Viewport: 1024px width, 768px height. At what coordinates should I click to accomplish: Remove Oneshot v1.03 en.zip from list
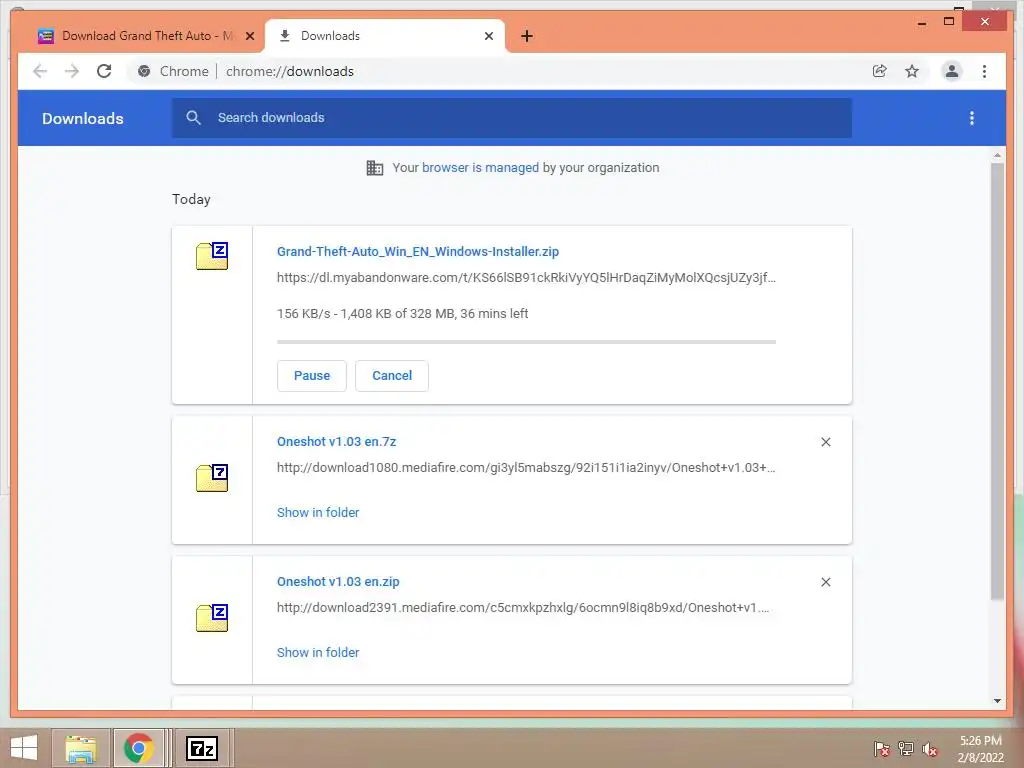click(825, 582)
